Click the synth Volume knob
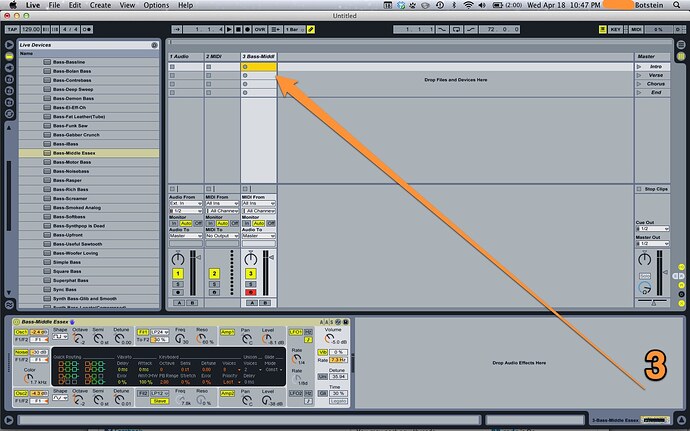This screenshot has width=690, height=431. (x=328, y=339)
